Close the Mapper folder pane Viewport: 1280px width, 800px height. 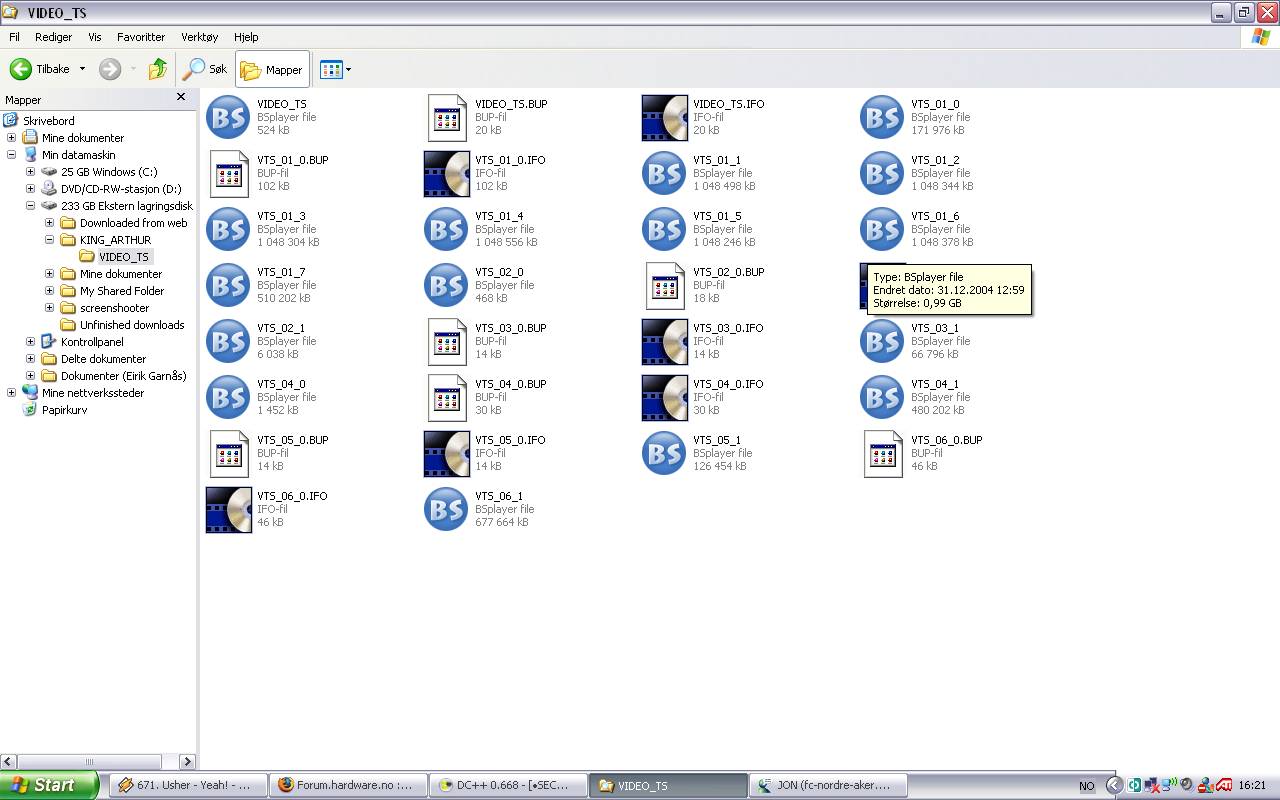[x=181, y=97]
